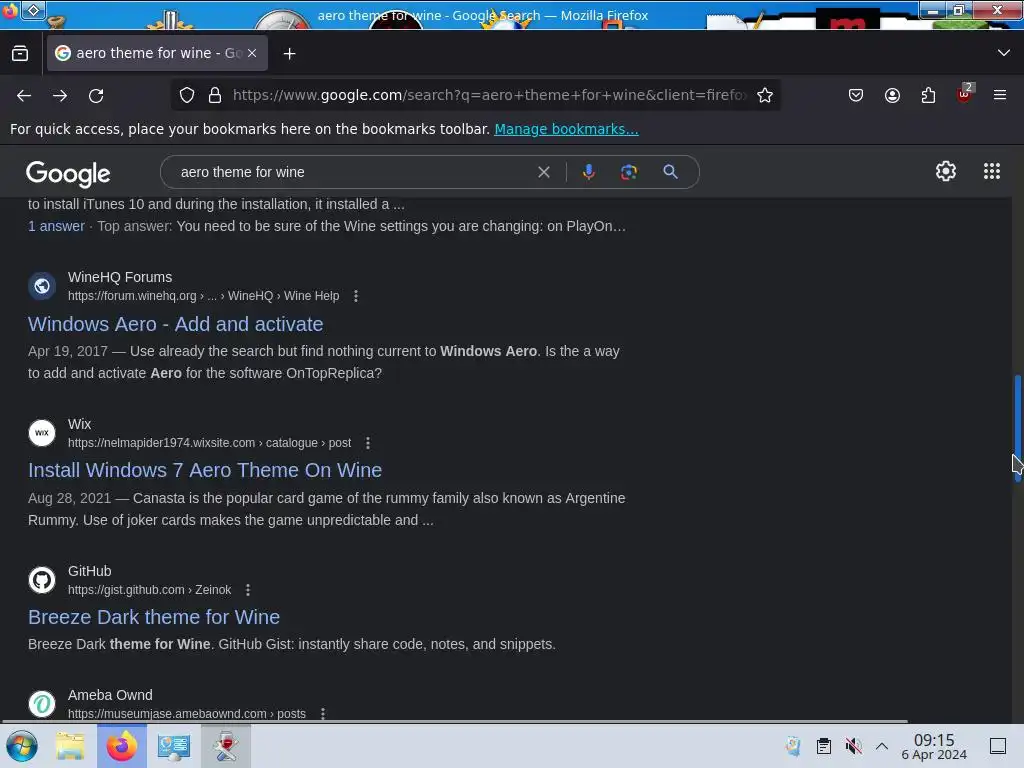Open Google apps grid
Screen dimensions: 1024x768
pyautogui.click(x=991, y=171)
